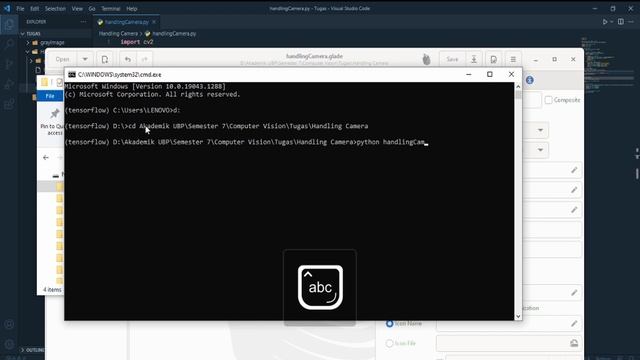Click the pencil icon beside Icon Name field
Viewport: 640px width, 360px height.
574,324
